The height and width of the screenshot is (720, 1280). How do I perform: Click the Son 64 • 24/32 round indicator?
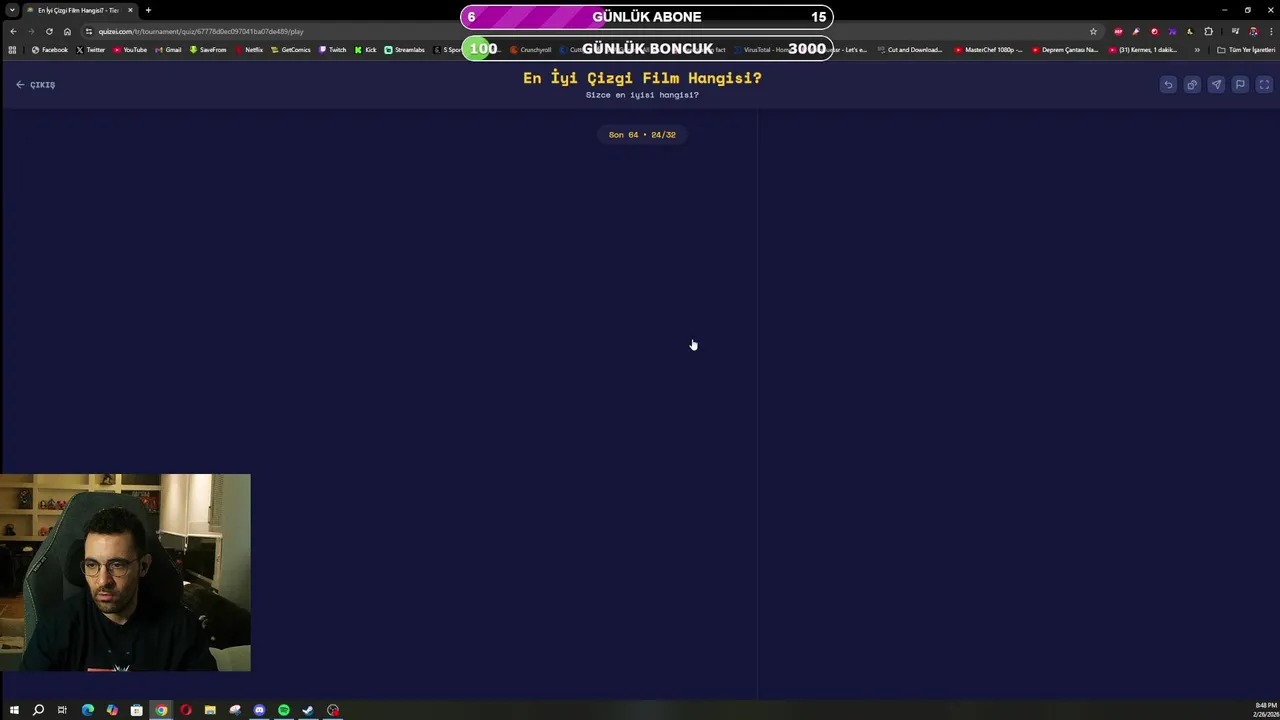642,135
